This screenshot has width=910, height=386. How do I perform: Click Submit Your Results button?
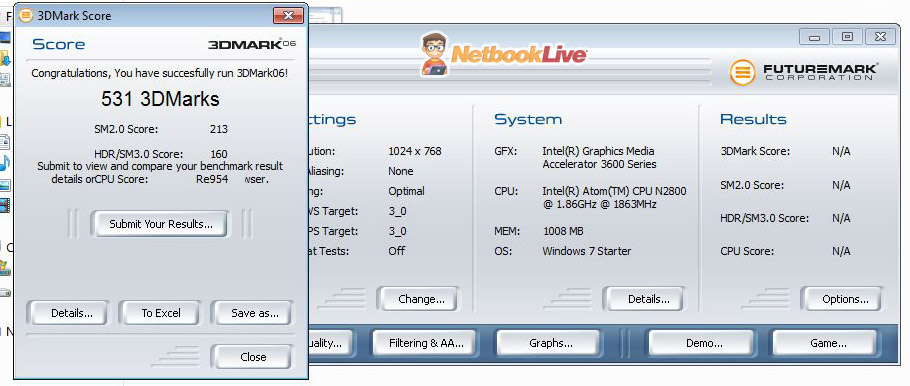(161, 224)
